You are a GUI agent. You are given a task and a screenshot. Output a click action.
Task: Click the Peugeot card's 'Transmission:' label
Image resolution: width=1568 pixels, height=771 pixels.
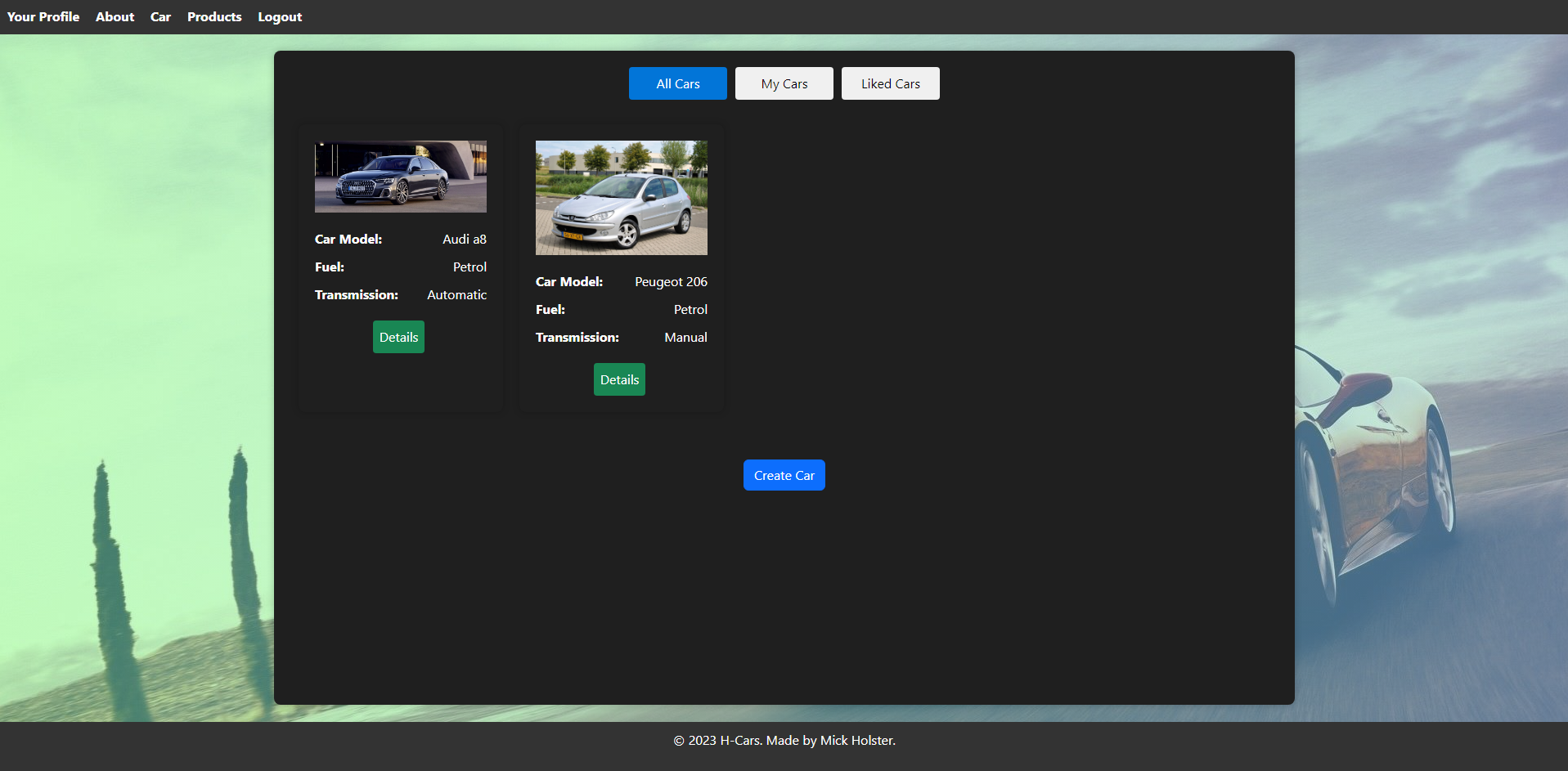click(x=577, y=337)
